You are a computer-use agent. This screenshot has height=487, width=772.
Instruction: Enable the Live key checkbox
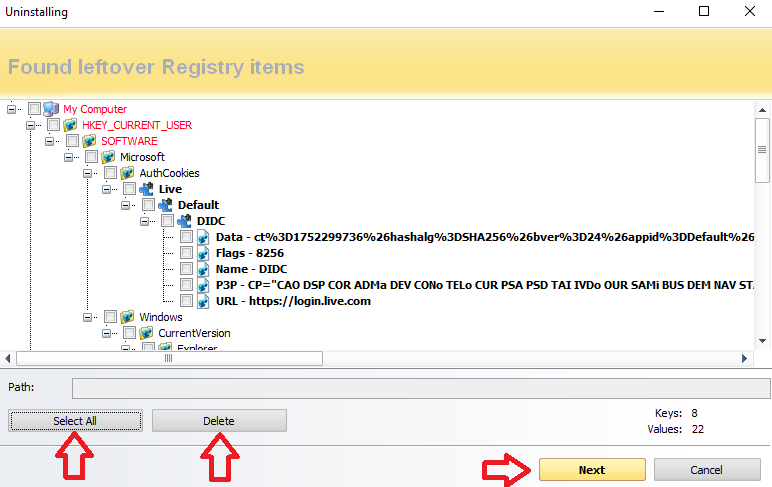click(x=129, y=189)
